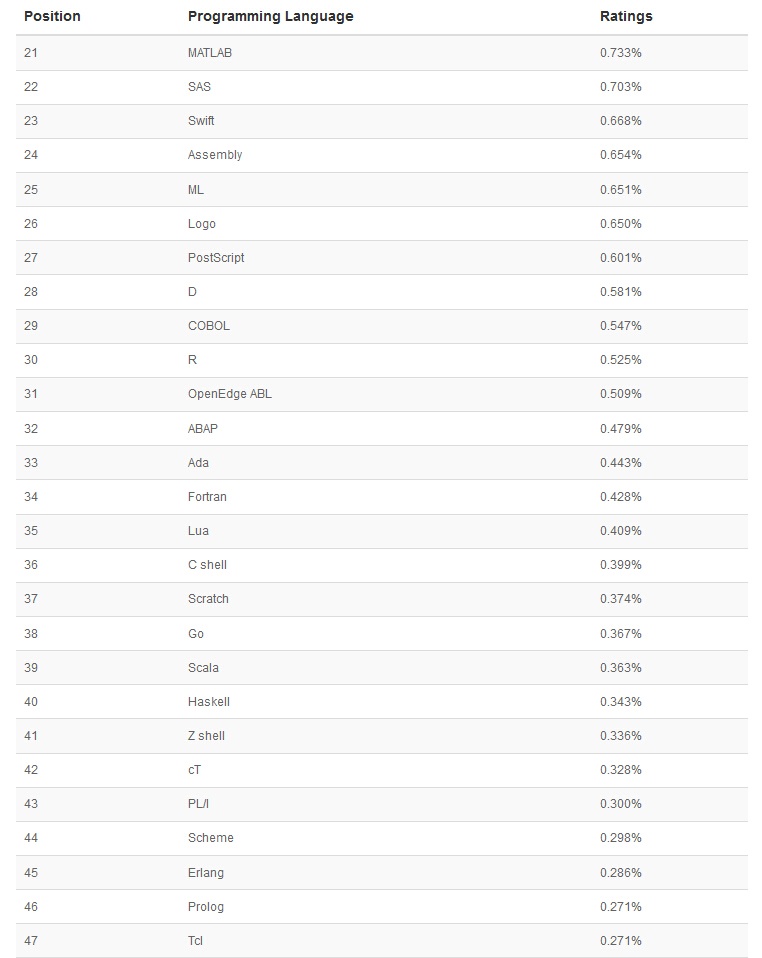Click the Ratings column header

tap(626, 17)
